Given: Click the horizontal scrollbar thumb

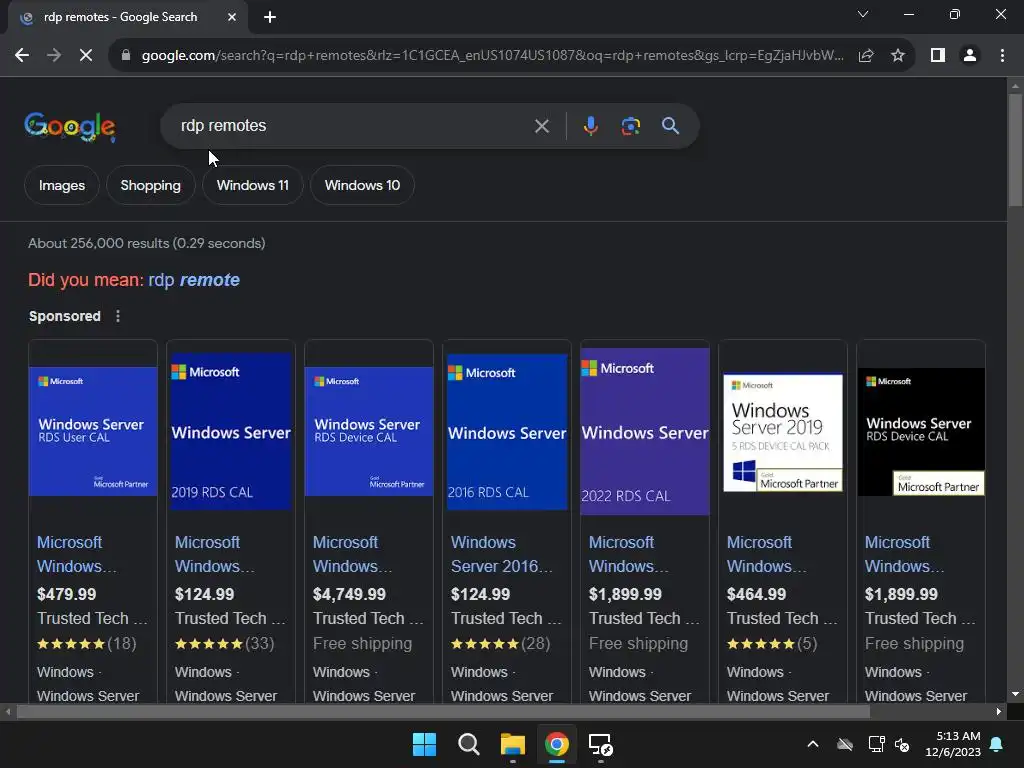Looking at the screenshot, I should (443, 712).
